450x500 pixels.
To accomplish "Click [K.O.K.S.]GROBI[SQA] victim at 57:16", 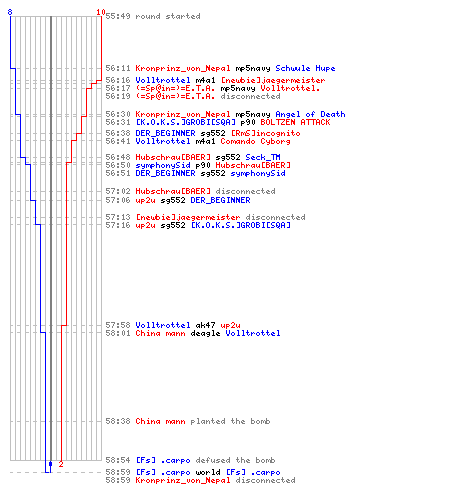I will pyautogui.click(x=241, y=225).
